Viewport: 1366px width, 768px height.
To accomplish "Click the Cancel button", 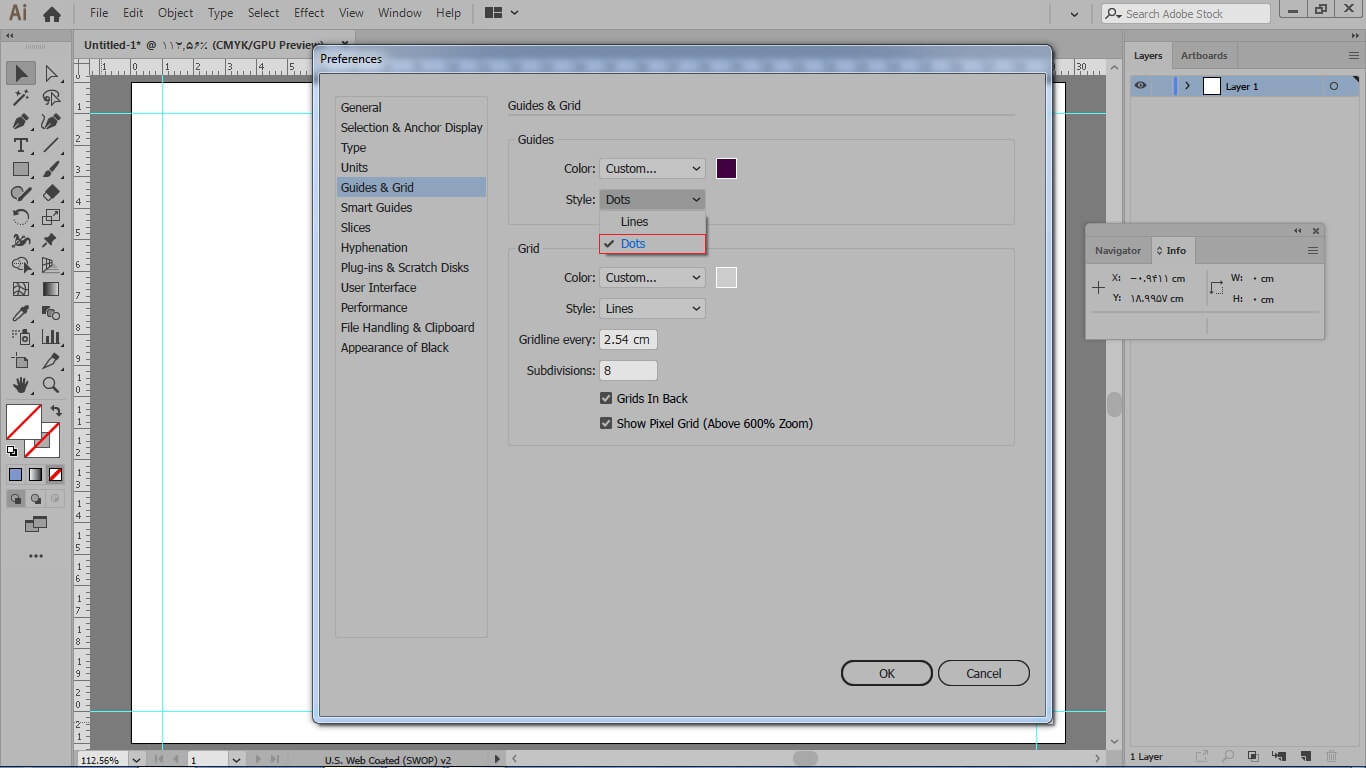I will coord(983,673).
